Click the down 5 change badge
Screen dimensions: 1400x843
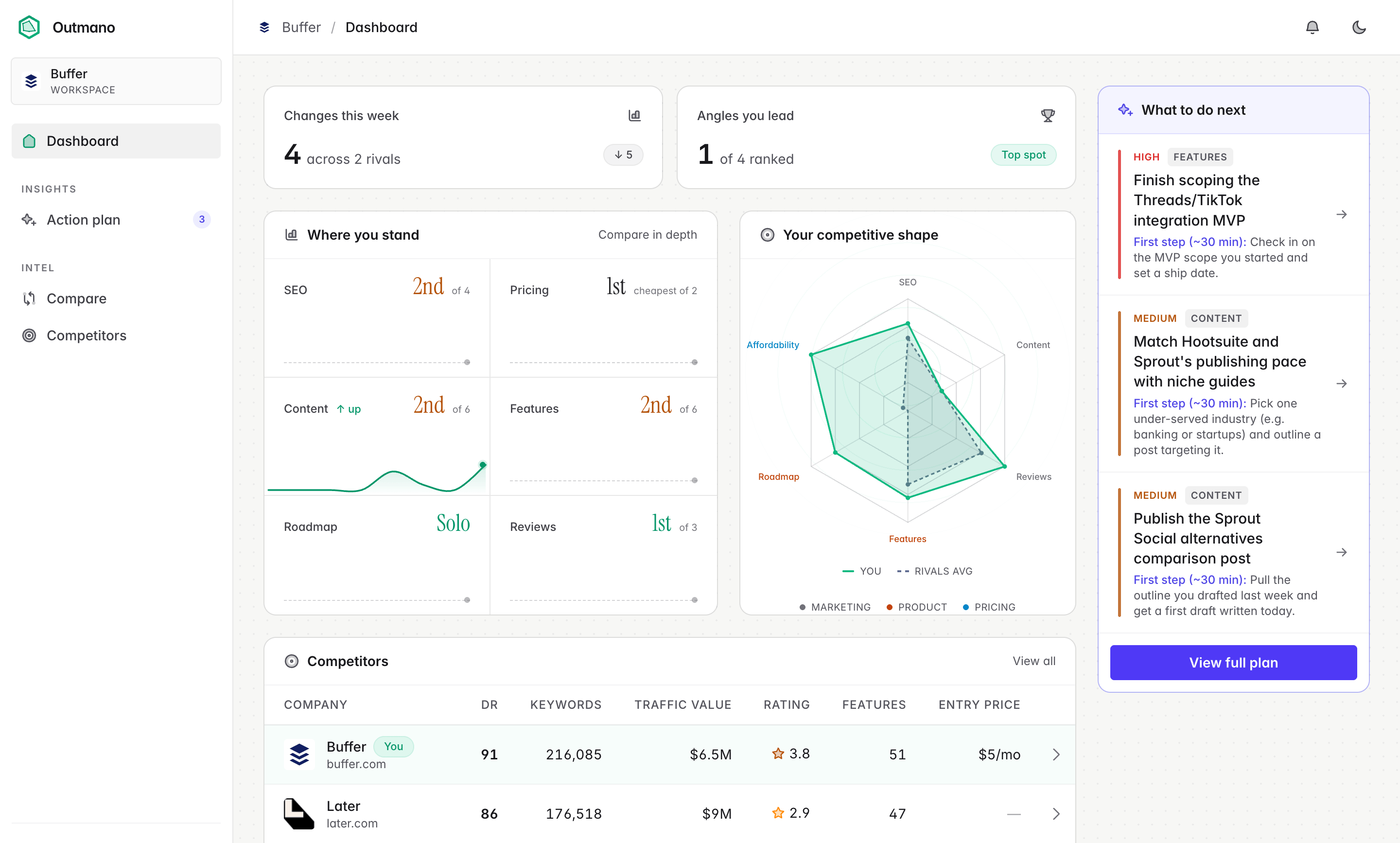click(x=623, y=155)
